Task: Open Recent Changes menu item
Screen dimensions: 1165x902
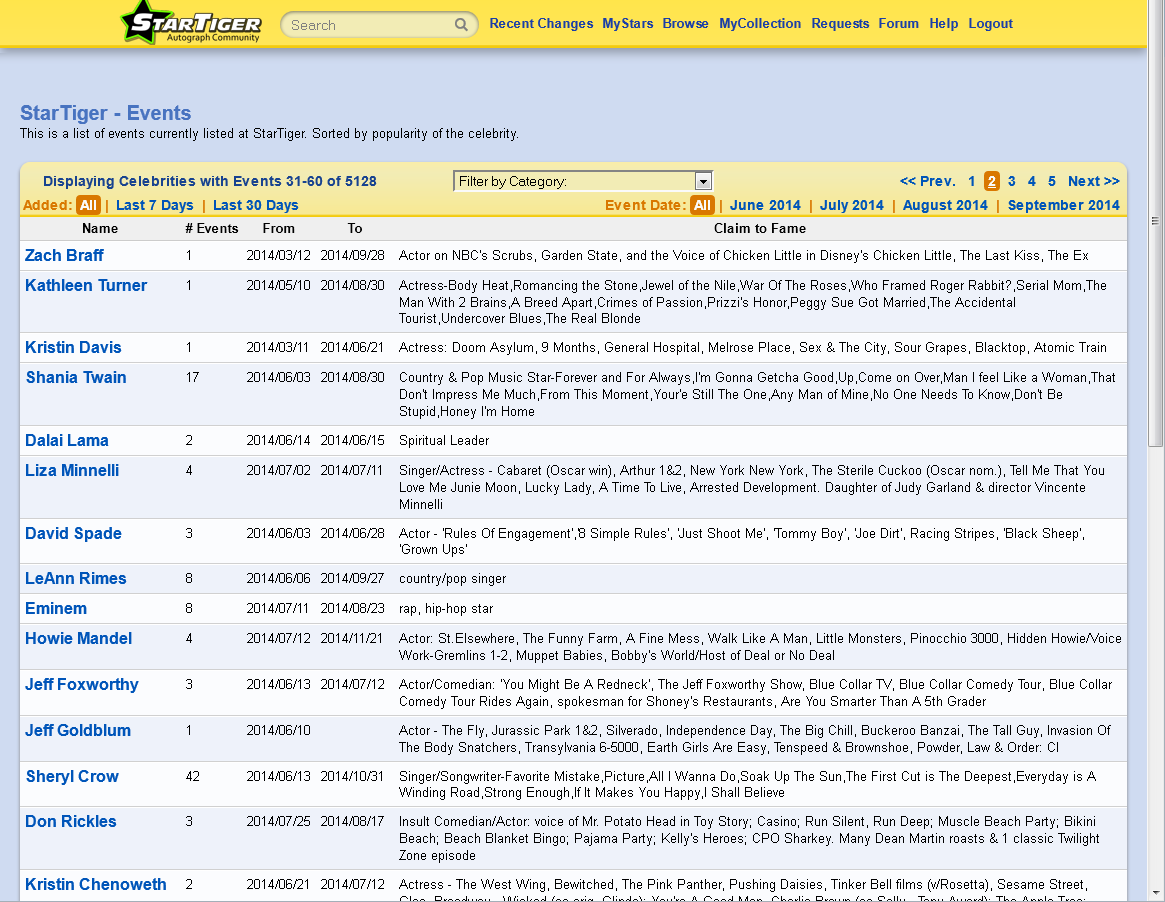Action: point(541,23)
